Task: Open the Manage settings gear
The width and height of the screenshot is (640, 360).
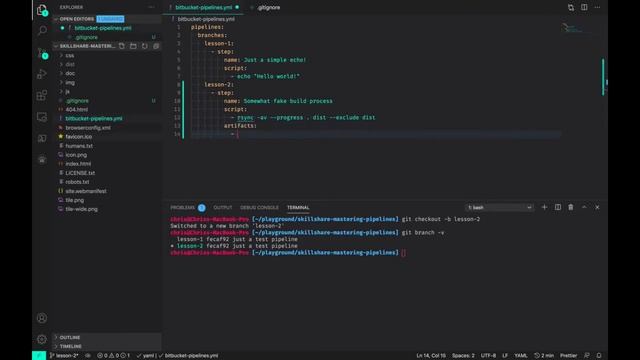Action: [x=42, y=339]
